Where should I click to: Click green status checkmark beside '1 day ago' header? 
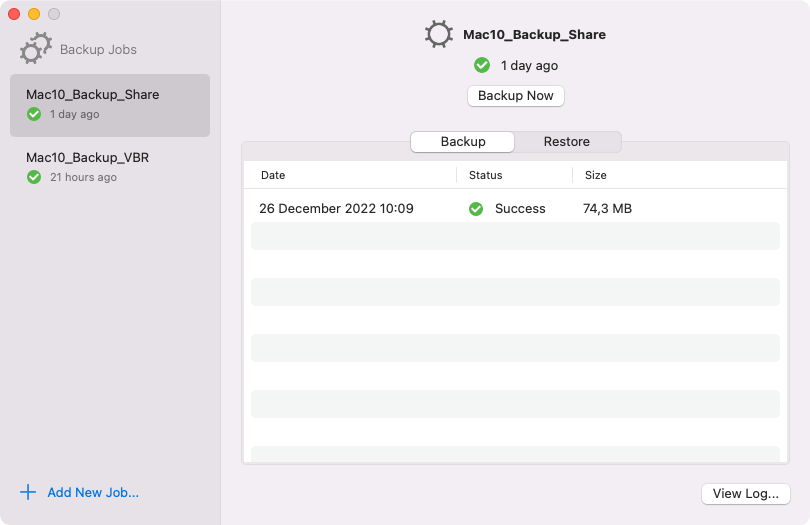point(481,65)
